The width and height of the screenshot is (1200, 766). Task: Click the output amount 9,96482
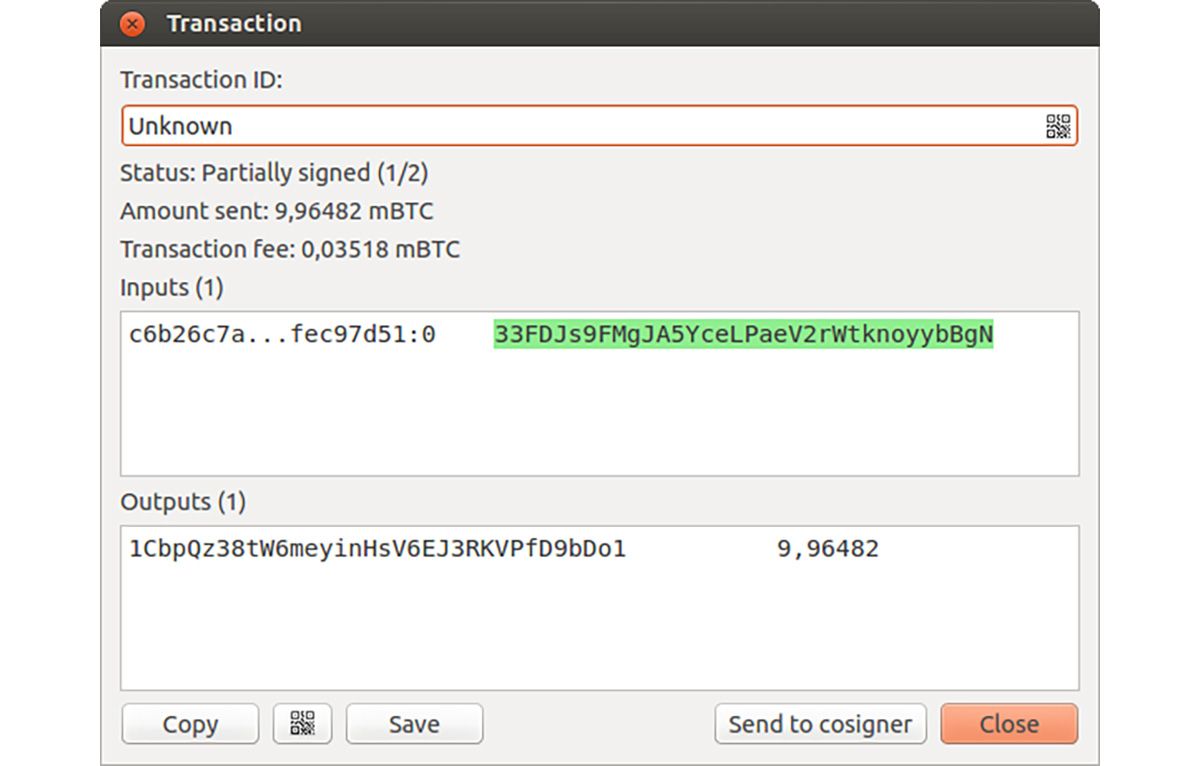(x=828, y=548)
